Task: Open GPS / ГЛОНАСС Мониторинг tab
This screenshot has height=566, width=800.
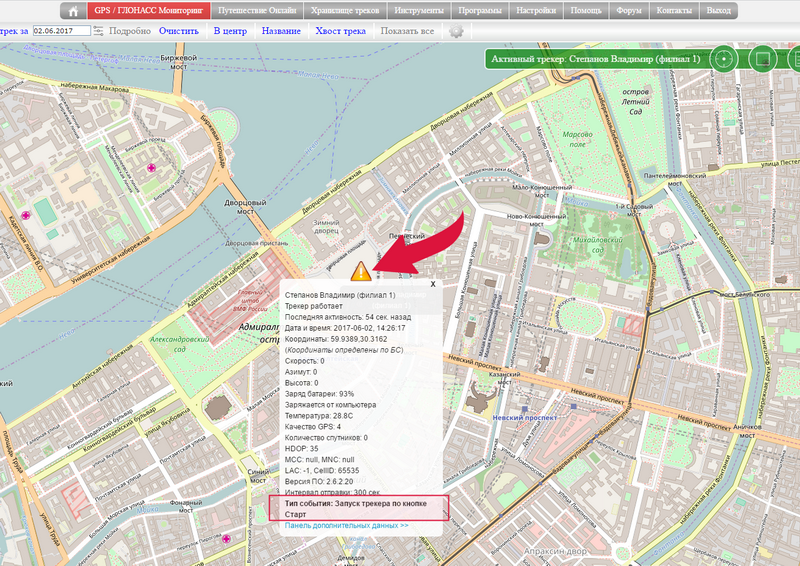Action: 149,11
